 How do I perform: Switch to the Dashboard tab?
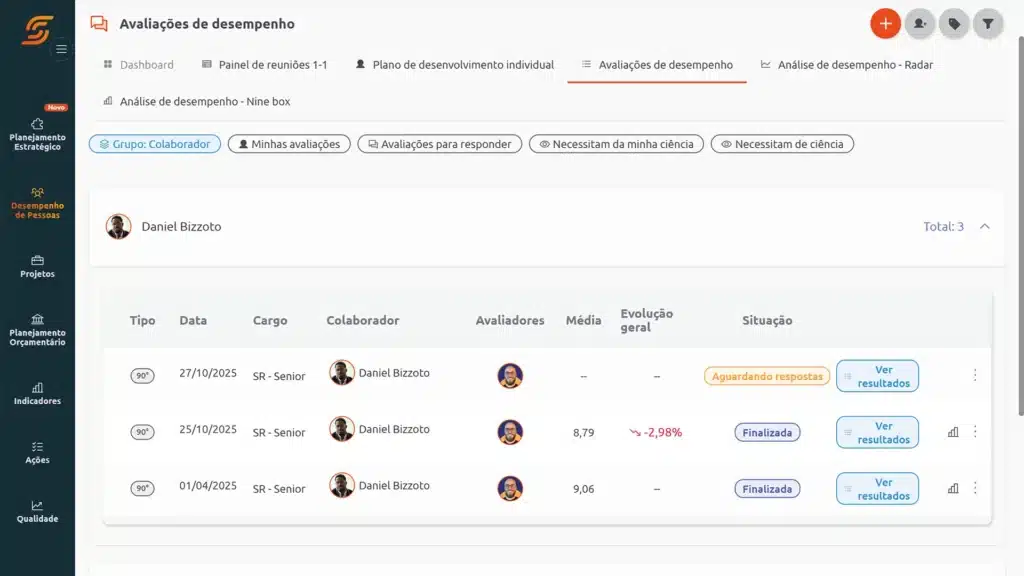coord(141,64)
